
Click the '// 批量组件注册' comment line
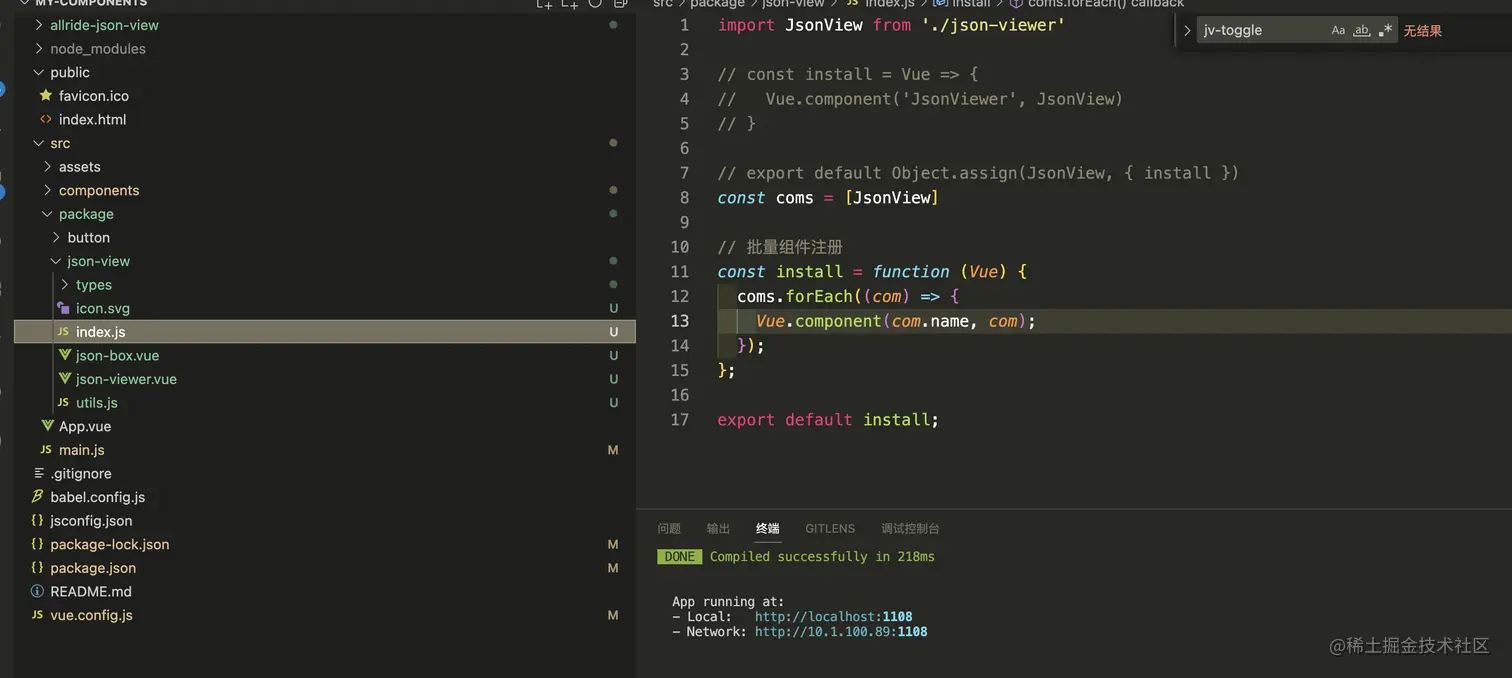pyautogui.click(x=780, y=247)
